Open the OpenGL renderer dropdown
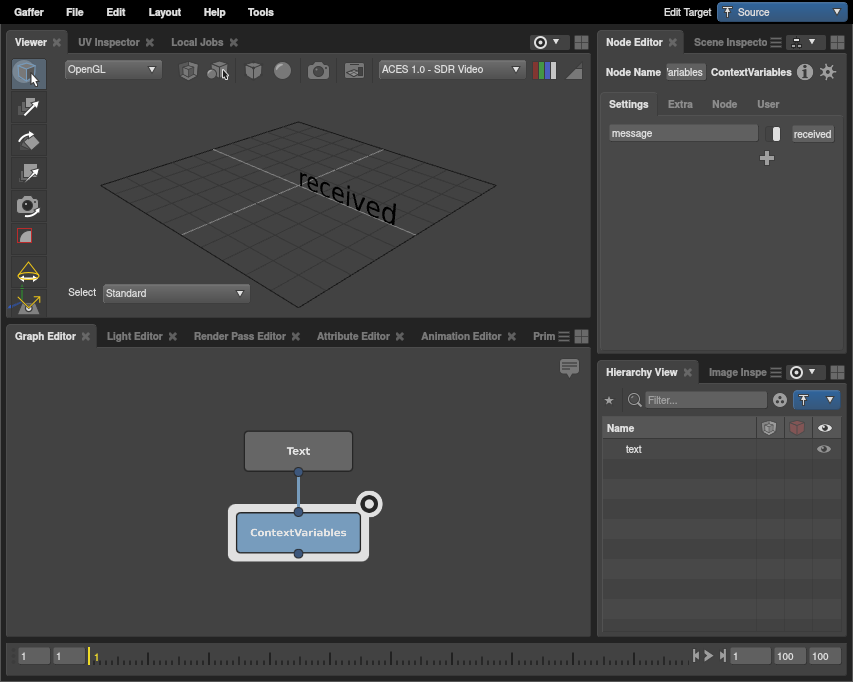The image size is (853, 682). click(x=112, y=70)
